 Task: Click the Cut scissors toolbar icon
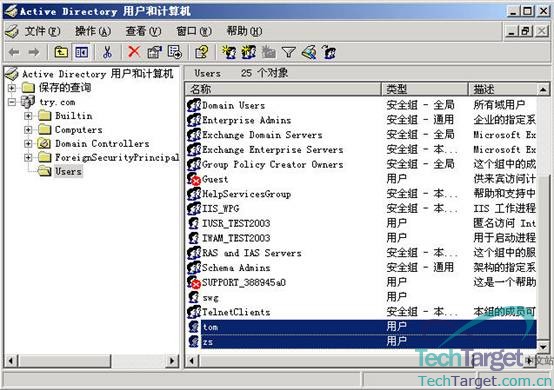pos(107,52)
